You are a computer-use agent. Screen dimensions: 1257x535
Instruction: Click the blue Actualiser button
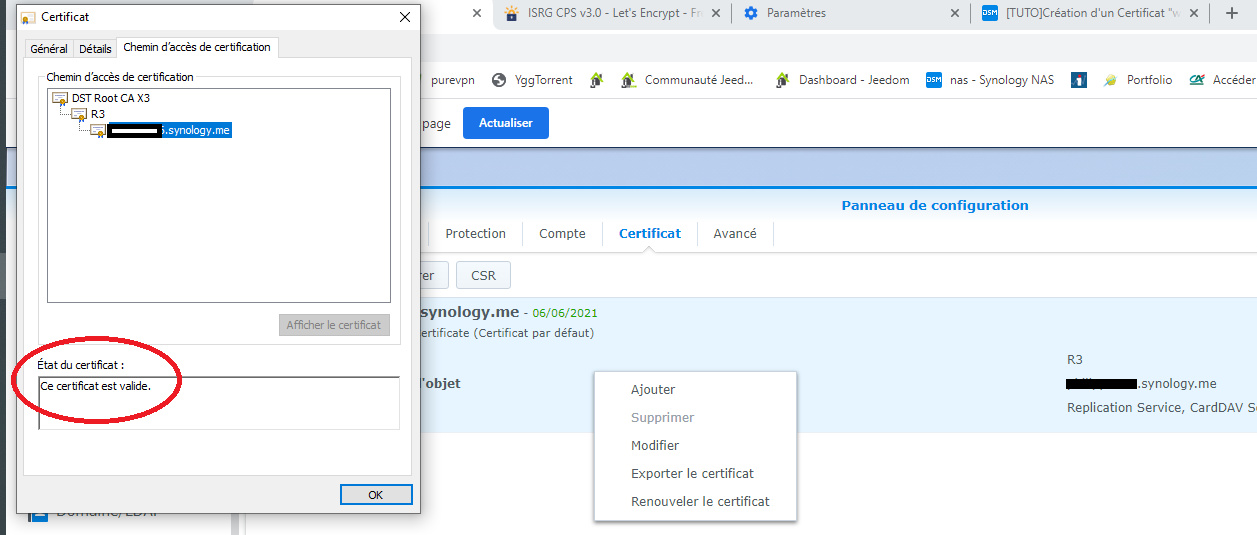point(506,123)
